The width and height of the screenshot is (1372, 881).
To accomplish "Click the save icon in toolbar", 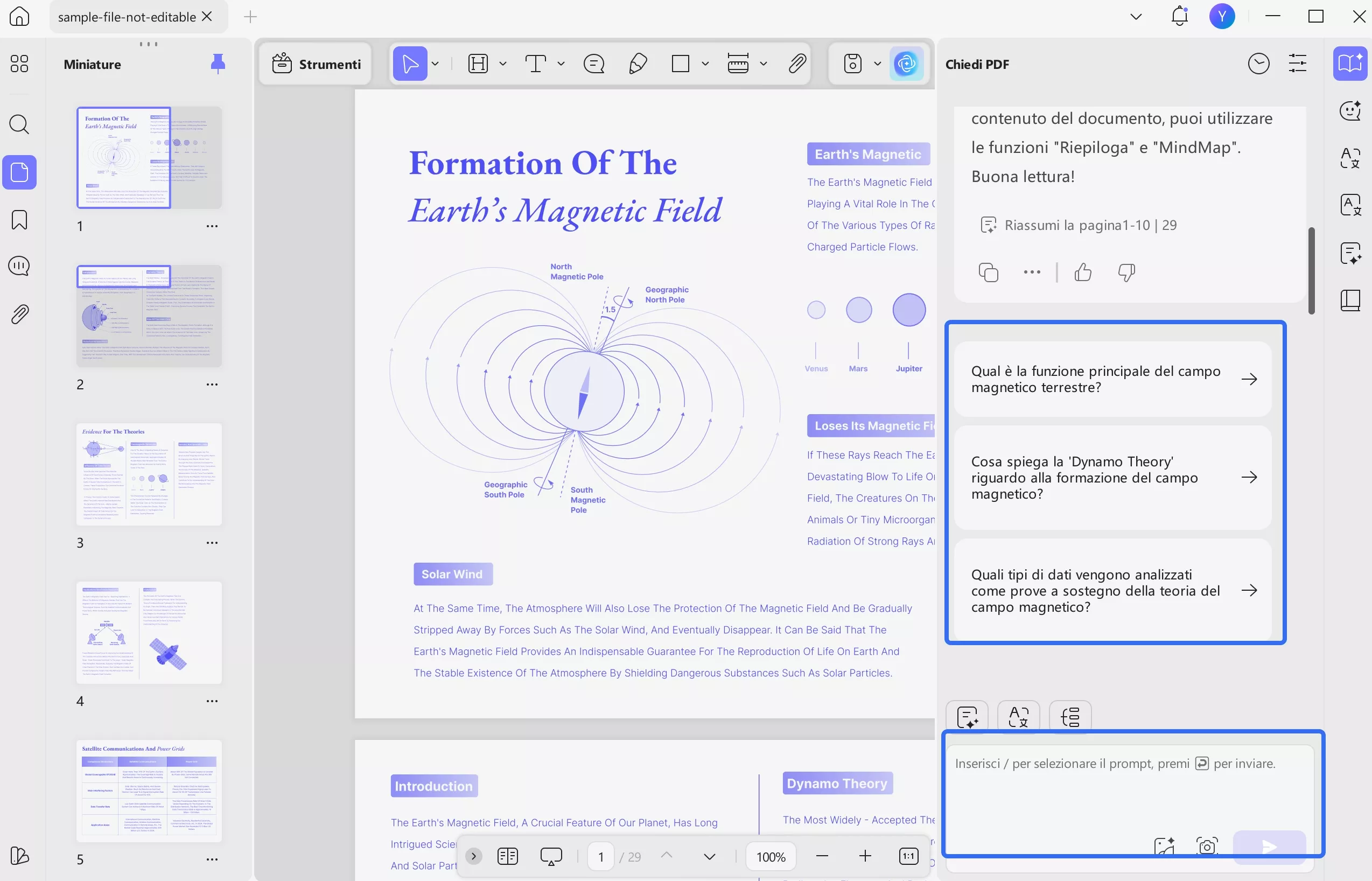I will coord(852,64).
